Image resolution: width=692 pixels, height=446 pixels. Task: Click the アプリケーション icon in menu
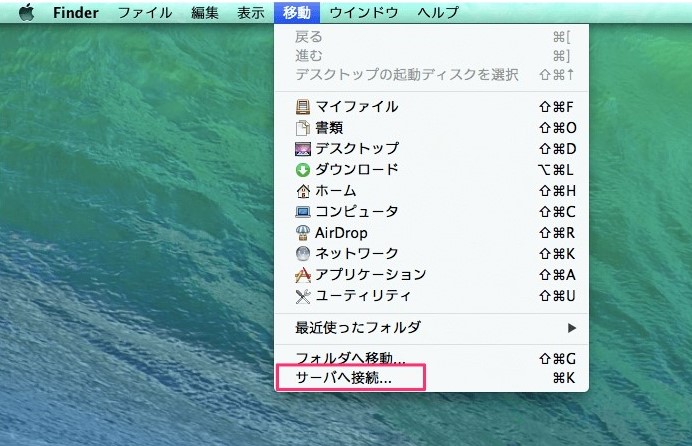click(x=304, y=275)
